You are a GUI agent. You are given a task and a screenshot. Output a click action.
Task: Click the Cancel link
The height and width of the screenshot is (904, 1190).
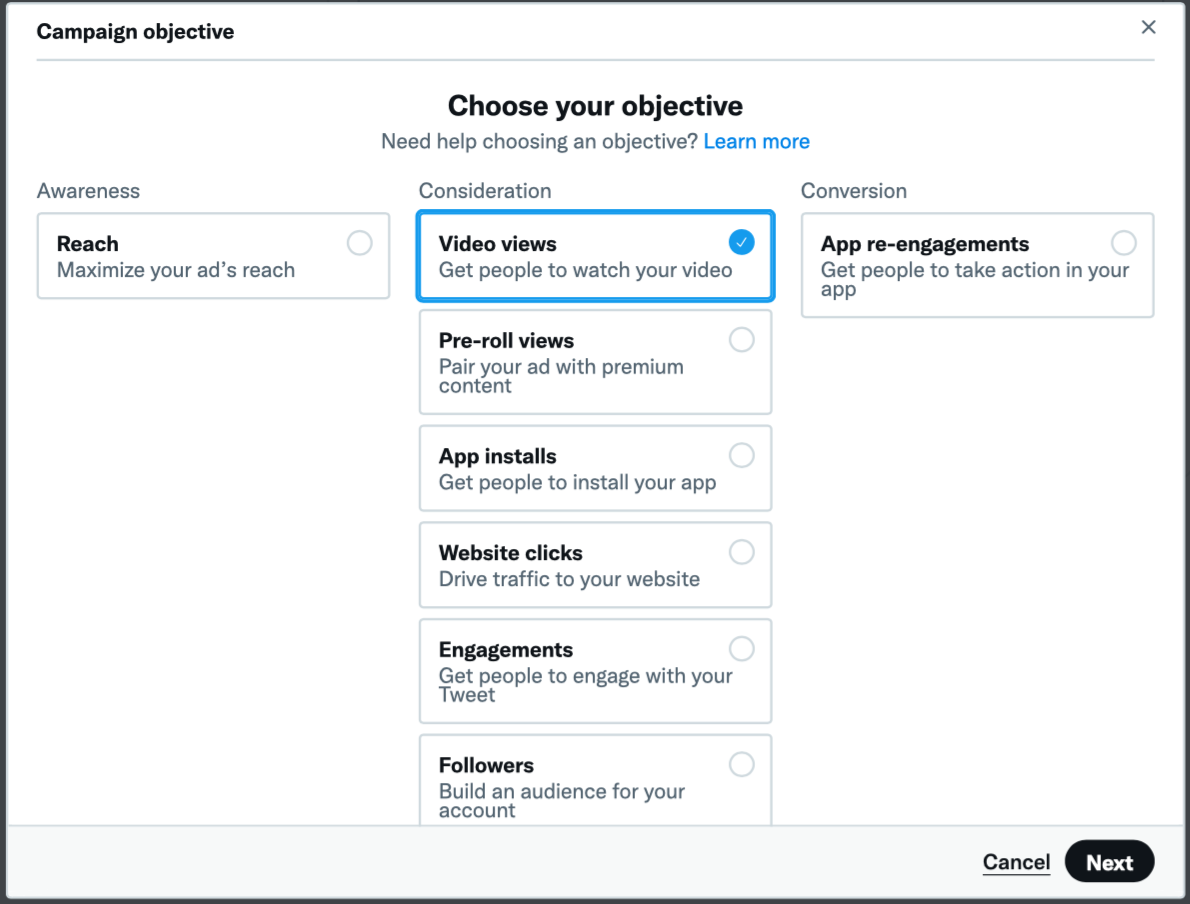point(1016,862)
